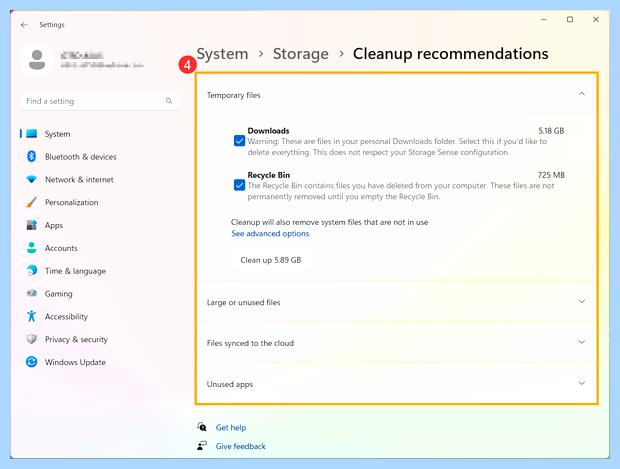This screenshot has width=620, height=469.
Task: Click the Accounts person icon
Action: (x=32, y=248)
